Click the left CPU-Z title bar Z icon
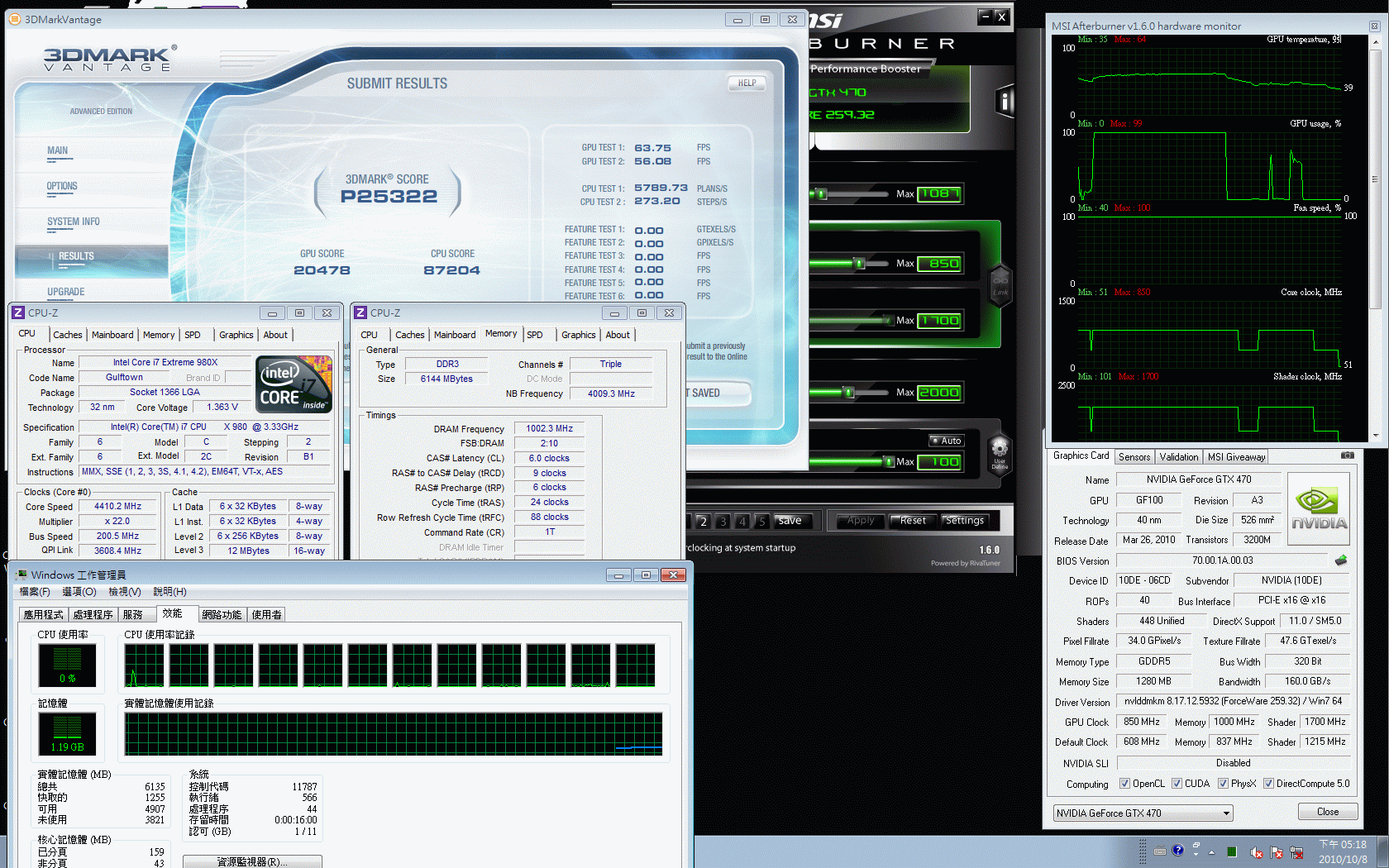This screenshot has width=1389, height=868. coord(18,312)
